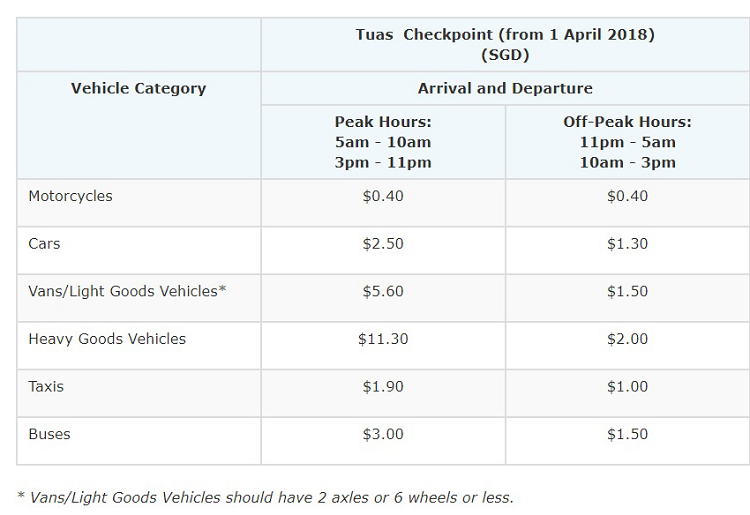Viewport: 750px width, 515px height.
Task: Select the Taxis row label
Action: click(x=46, y=387)
